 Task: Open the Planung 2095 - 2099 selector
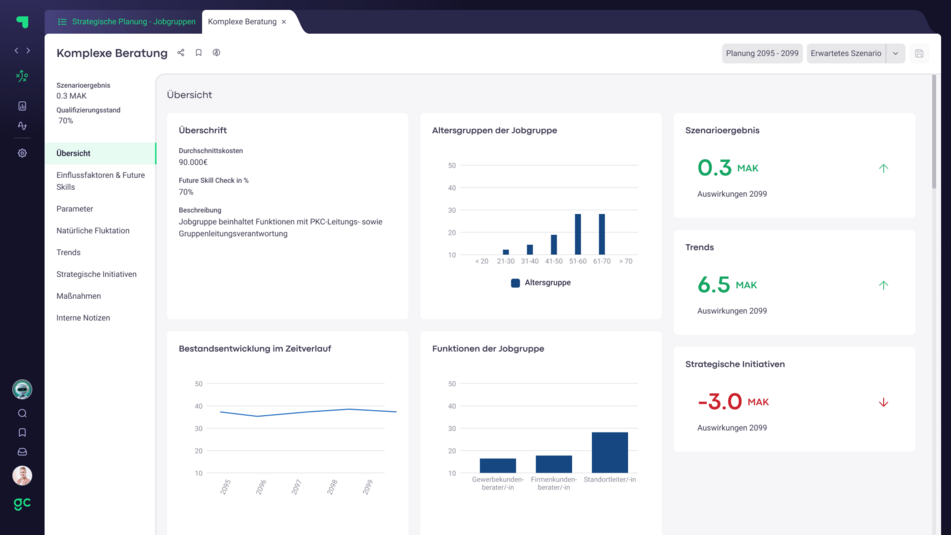(x=761, y=53)
